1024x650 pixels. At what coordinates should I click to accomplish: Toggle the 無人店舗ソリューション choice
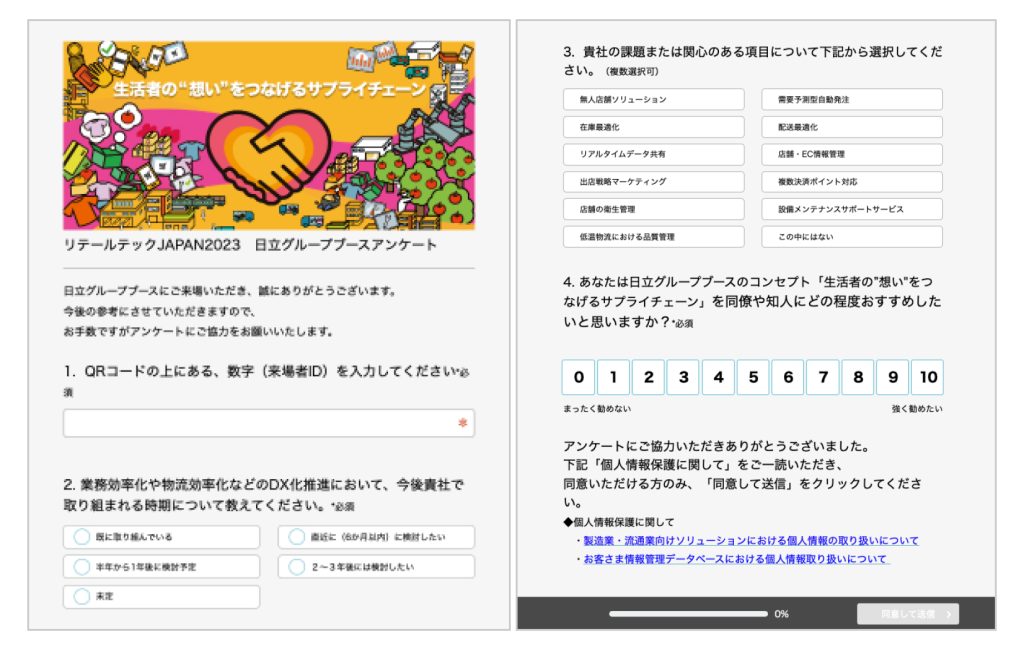(653, 100)
